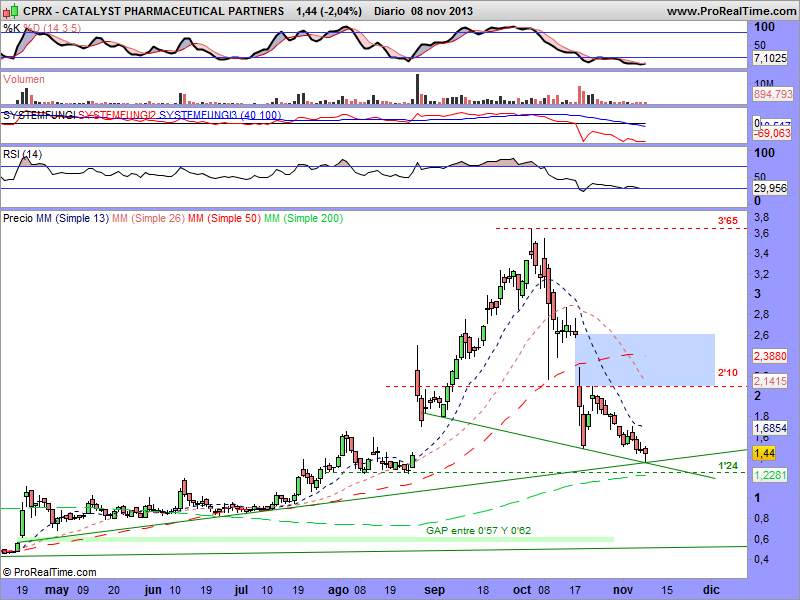Viewport: 800px width, 600px height.
Task: Click the sep month label on time axis
Action: 434,590
